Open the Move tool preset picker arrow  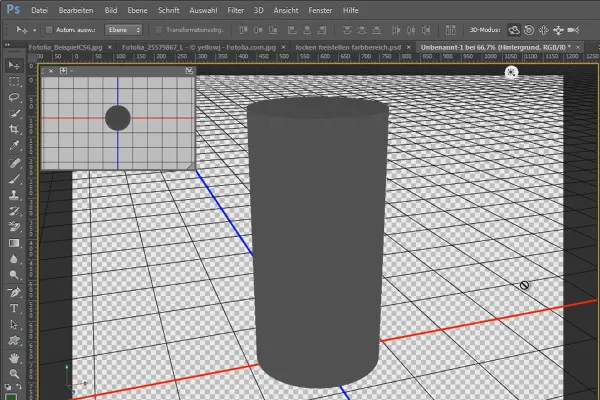pos(34,30)
